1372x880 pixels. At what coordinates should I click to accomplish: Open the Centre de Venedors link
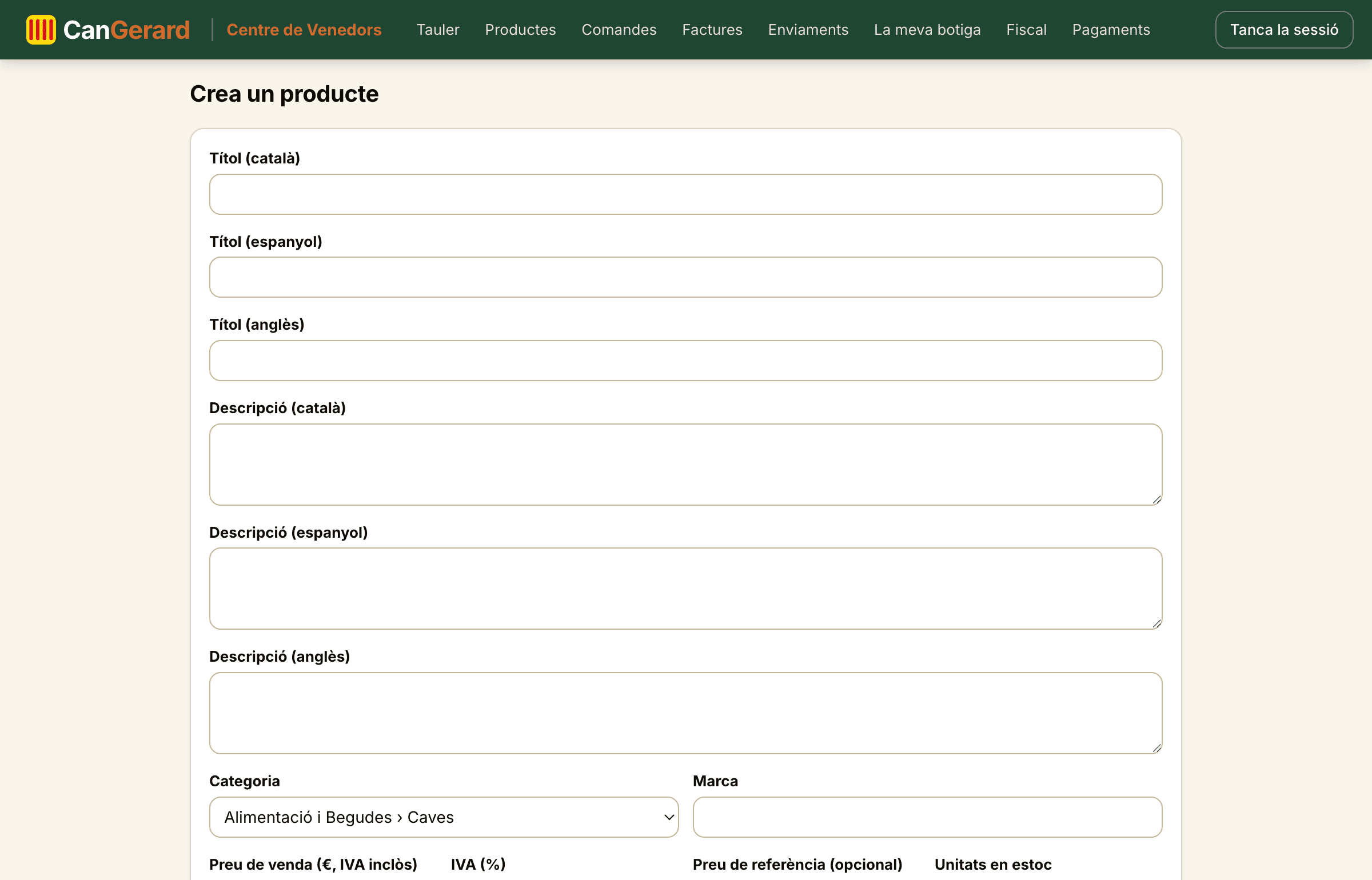coord(304,30)
